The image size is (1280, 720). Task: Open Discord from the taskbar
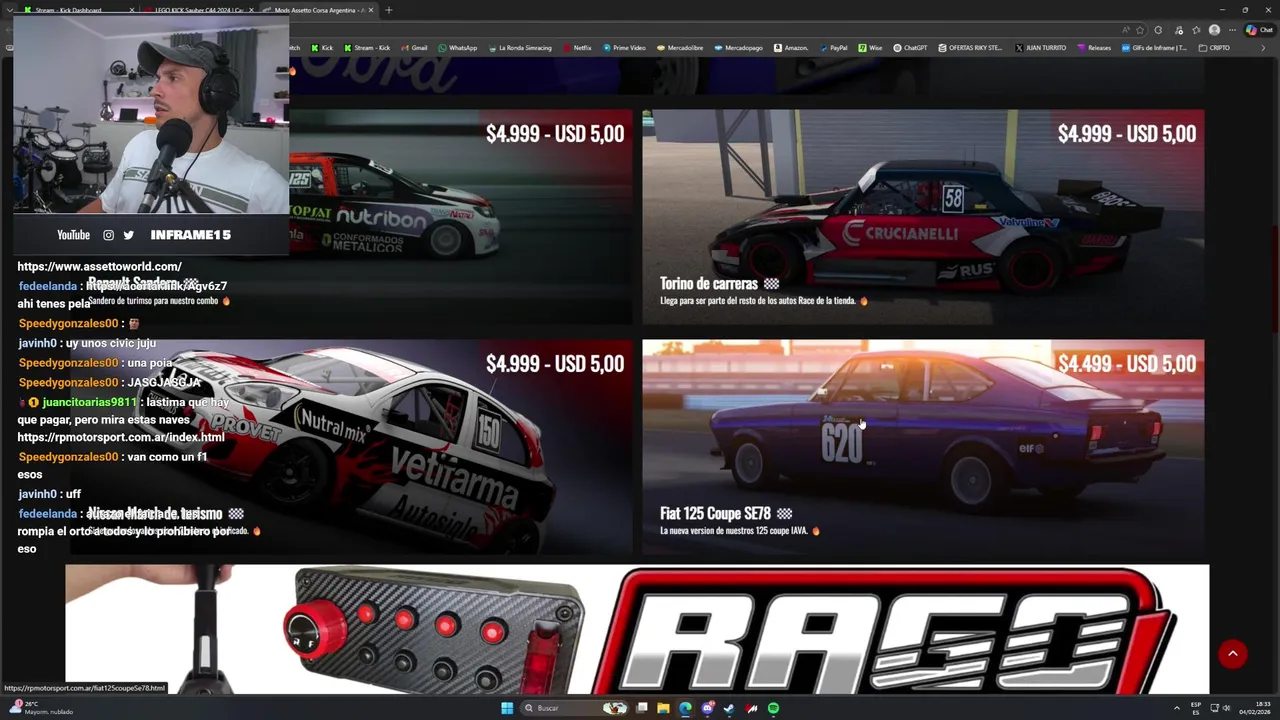pyautogui.click(x=707, y=708)
